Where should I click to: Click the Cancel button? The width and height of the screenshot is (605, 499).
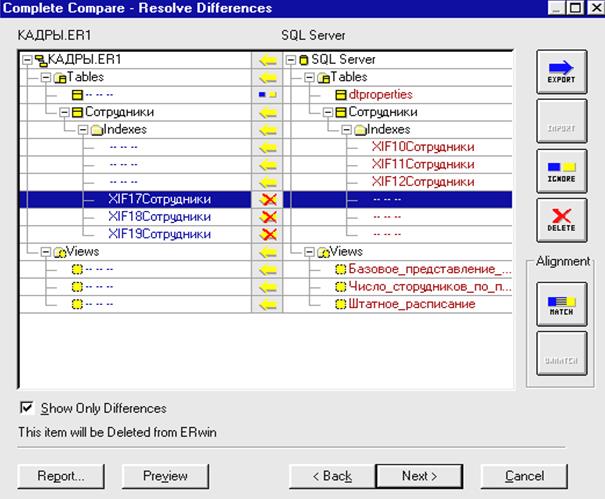click(x=524, y=476)
